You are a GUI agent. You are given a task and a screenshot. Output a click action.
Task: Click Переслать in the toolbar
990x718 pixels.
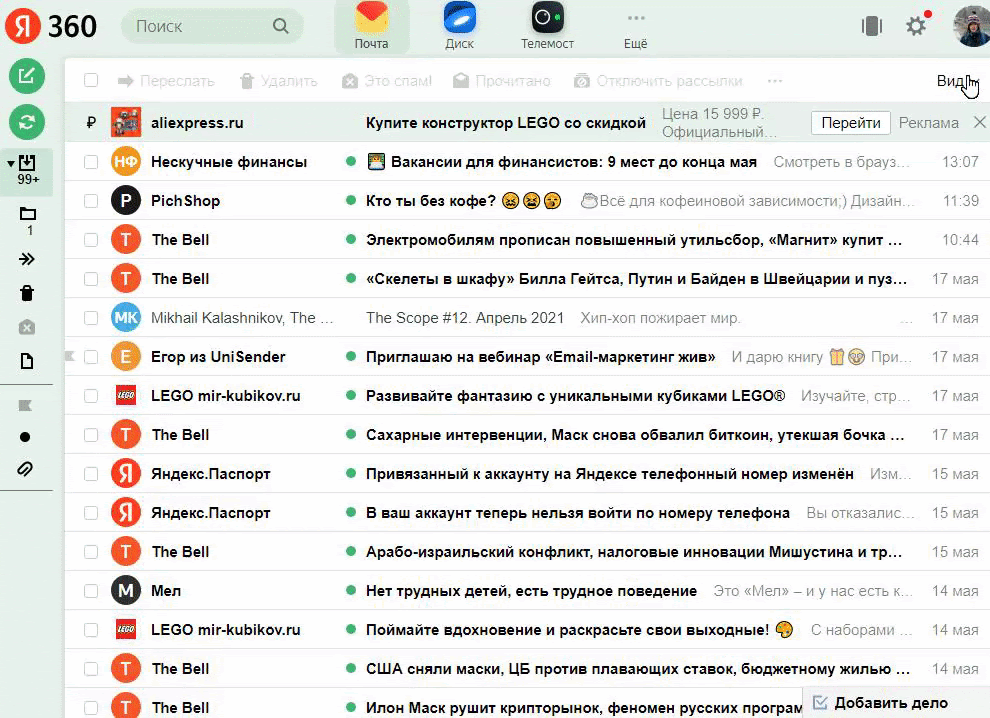pyautogui.click(x=166, y=81)
